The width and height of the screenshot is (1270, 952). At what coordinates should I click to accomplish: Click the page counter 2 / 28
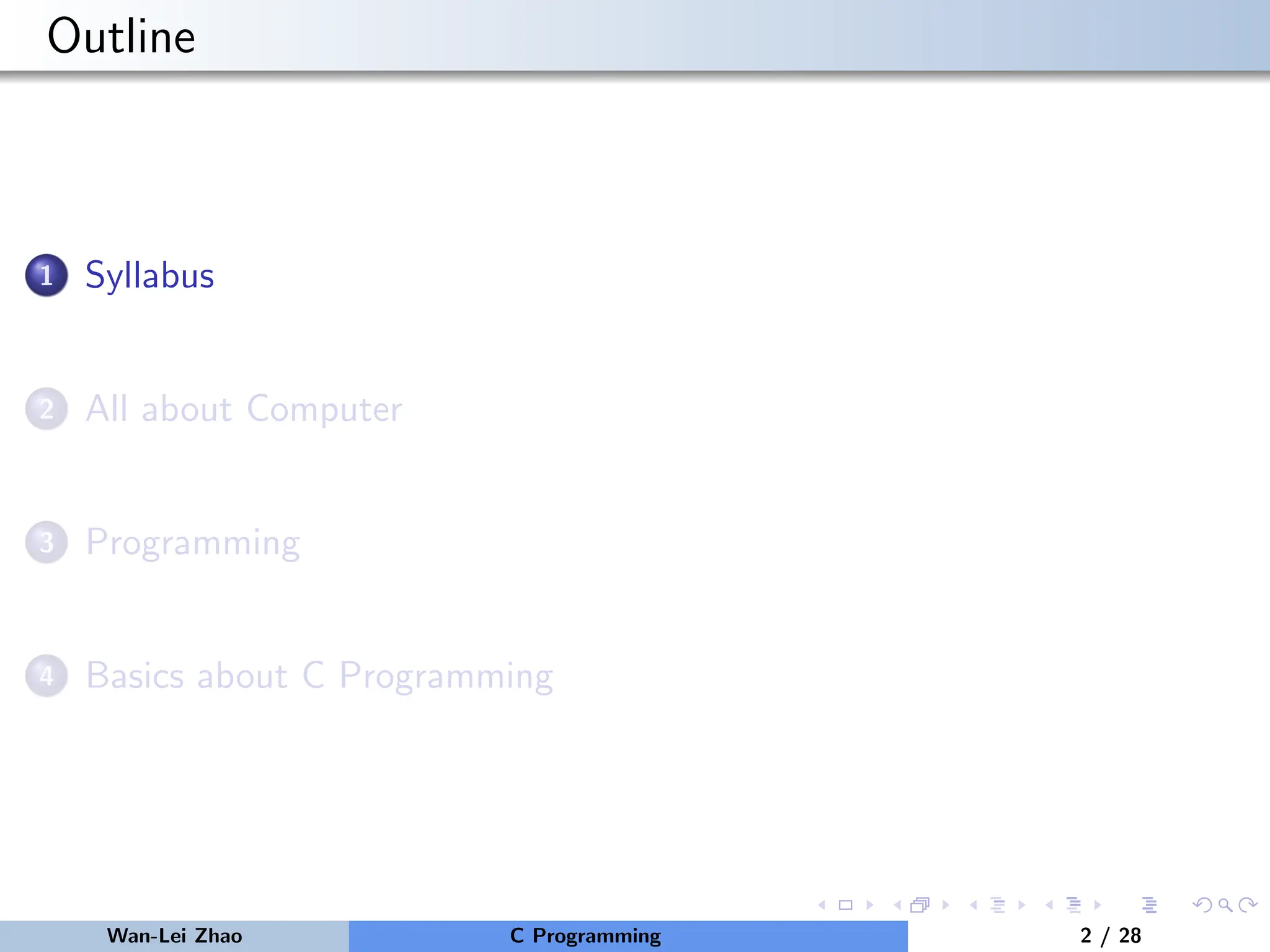coord(1111,936)
